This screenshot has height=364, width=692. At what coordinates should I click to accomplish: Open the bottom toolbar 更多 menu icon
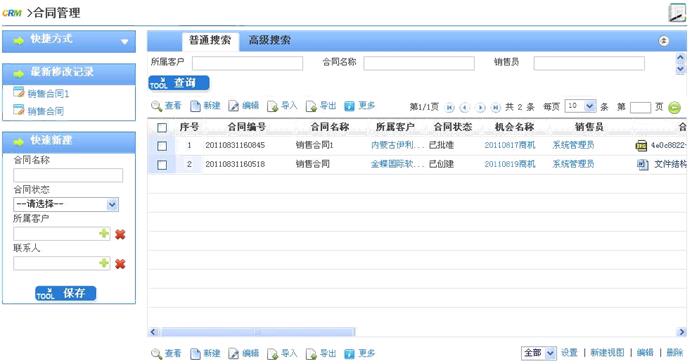tap(349, 353)
